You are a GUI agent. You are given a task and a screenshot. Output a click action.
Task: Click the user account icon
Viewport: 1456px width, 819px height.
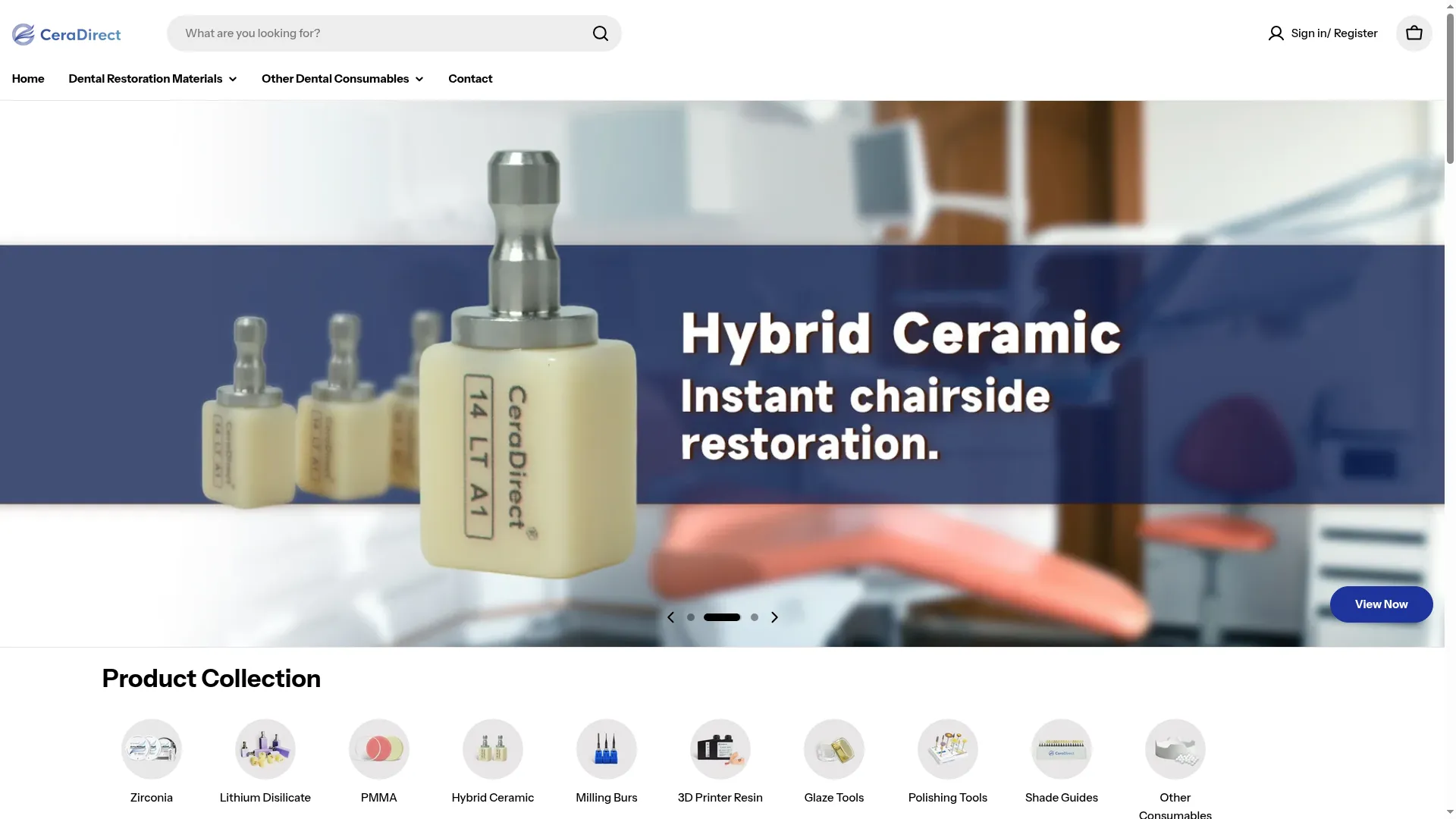[1276, 33]
